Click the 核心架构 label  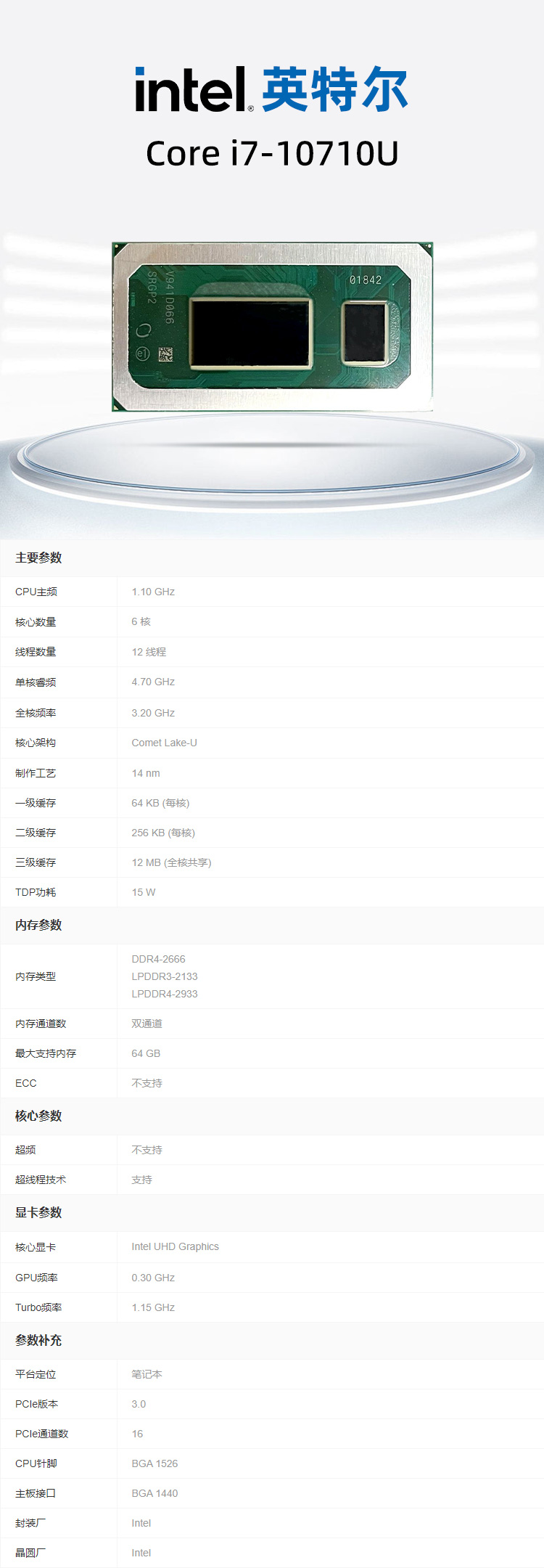tap(36, 743)
